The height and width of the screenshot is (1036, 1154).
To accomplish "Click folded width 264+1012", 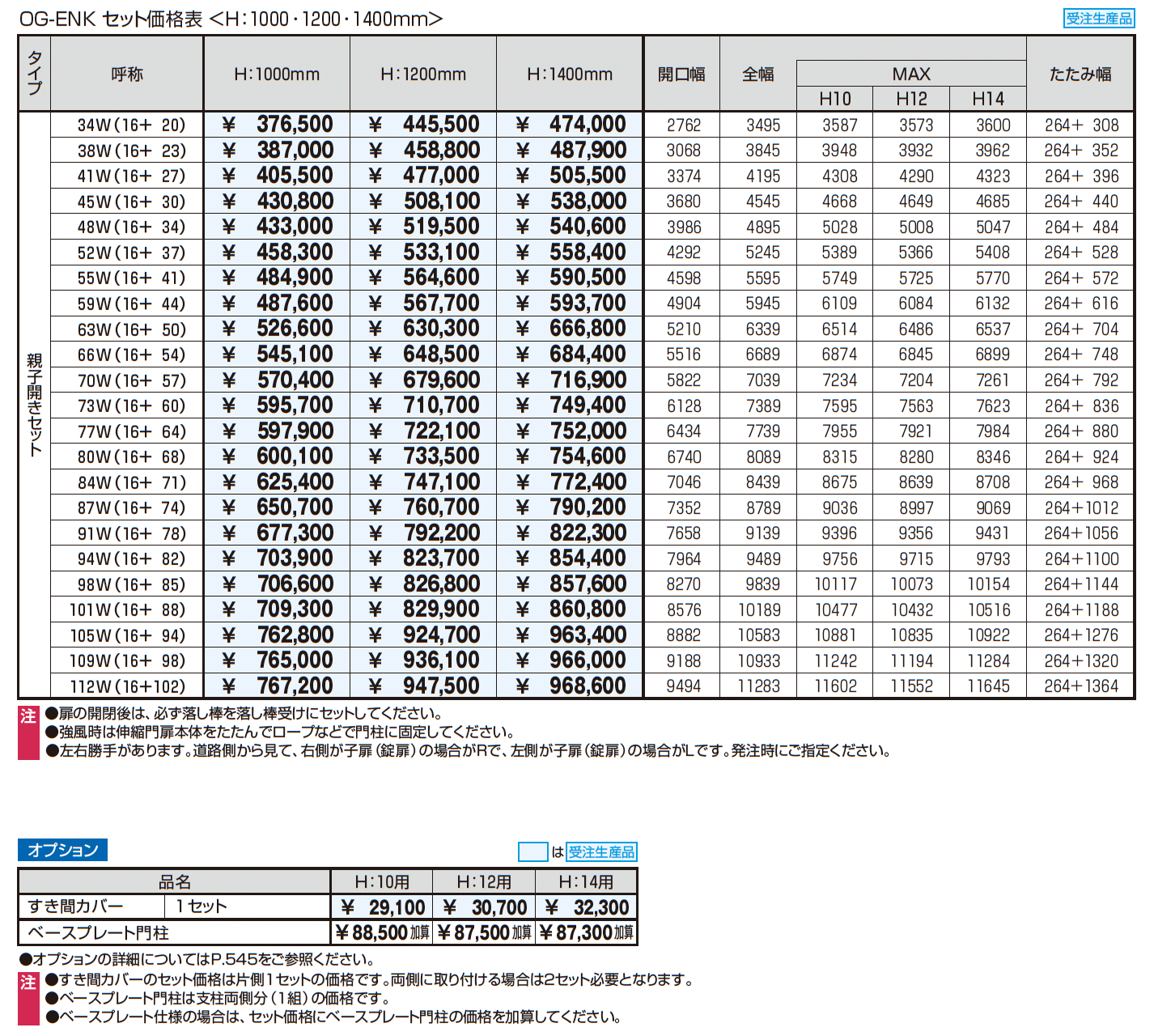I will coord(1080,508).
